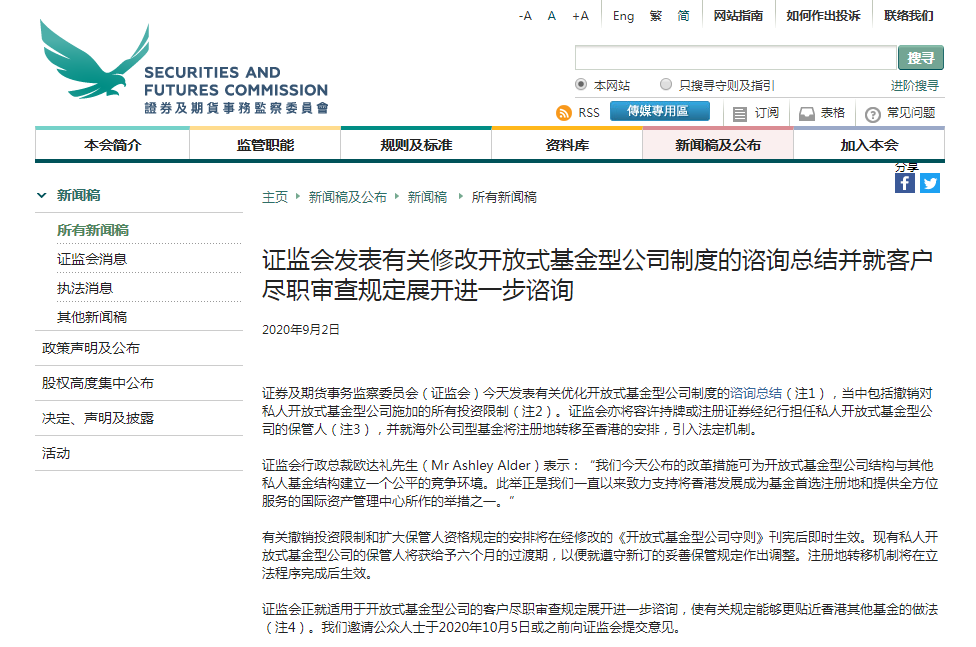Open 股权高度集中公布 in the sidebar
Viewport: 976px width, 647px height.
coord(98,383)
